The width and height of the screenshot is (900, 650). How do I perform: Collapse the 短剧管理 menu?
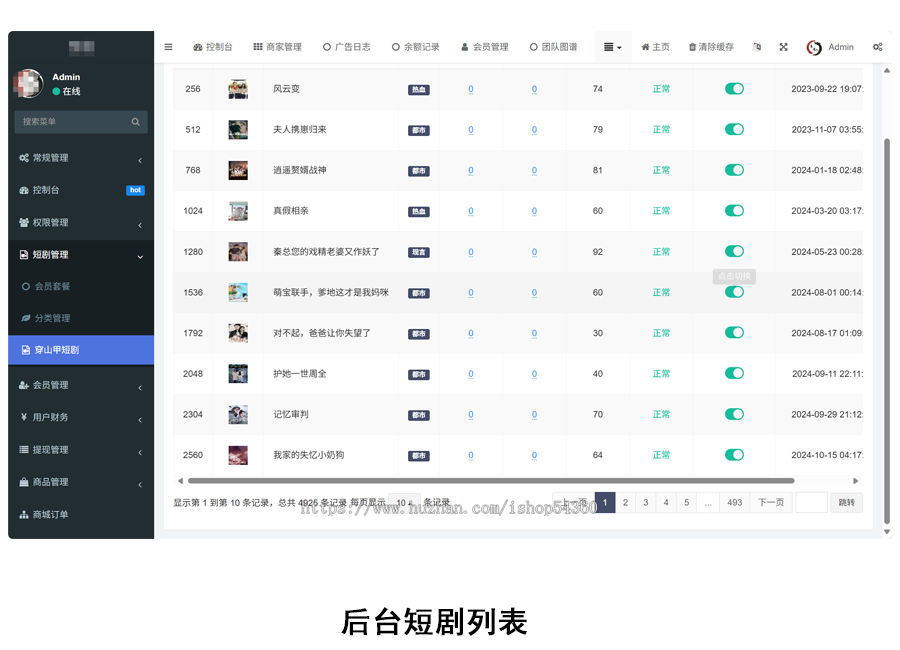pos(81,255)
